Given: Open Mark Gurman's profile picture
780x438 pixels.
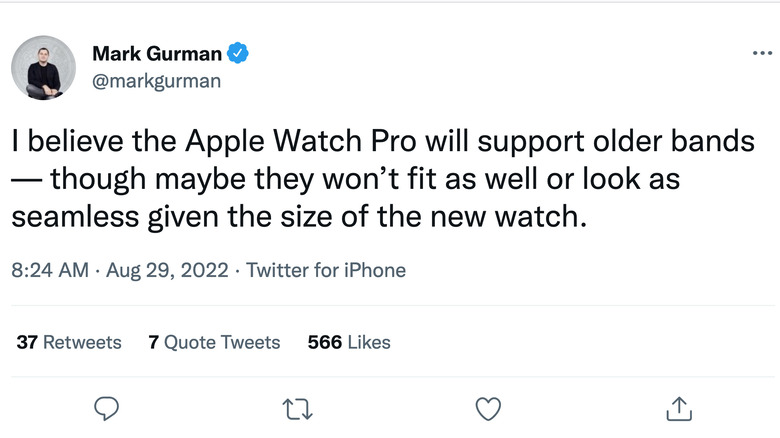Looking at the screenshot, I should [x=43, y=67].
